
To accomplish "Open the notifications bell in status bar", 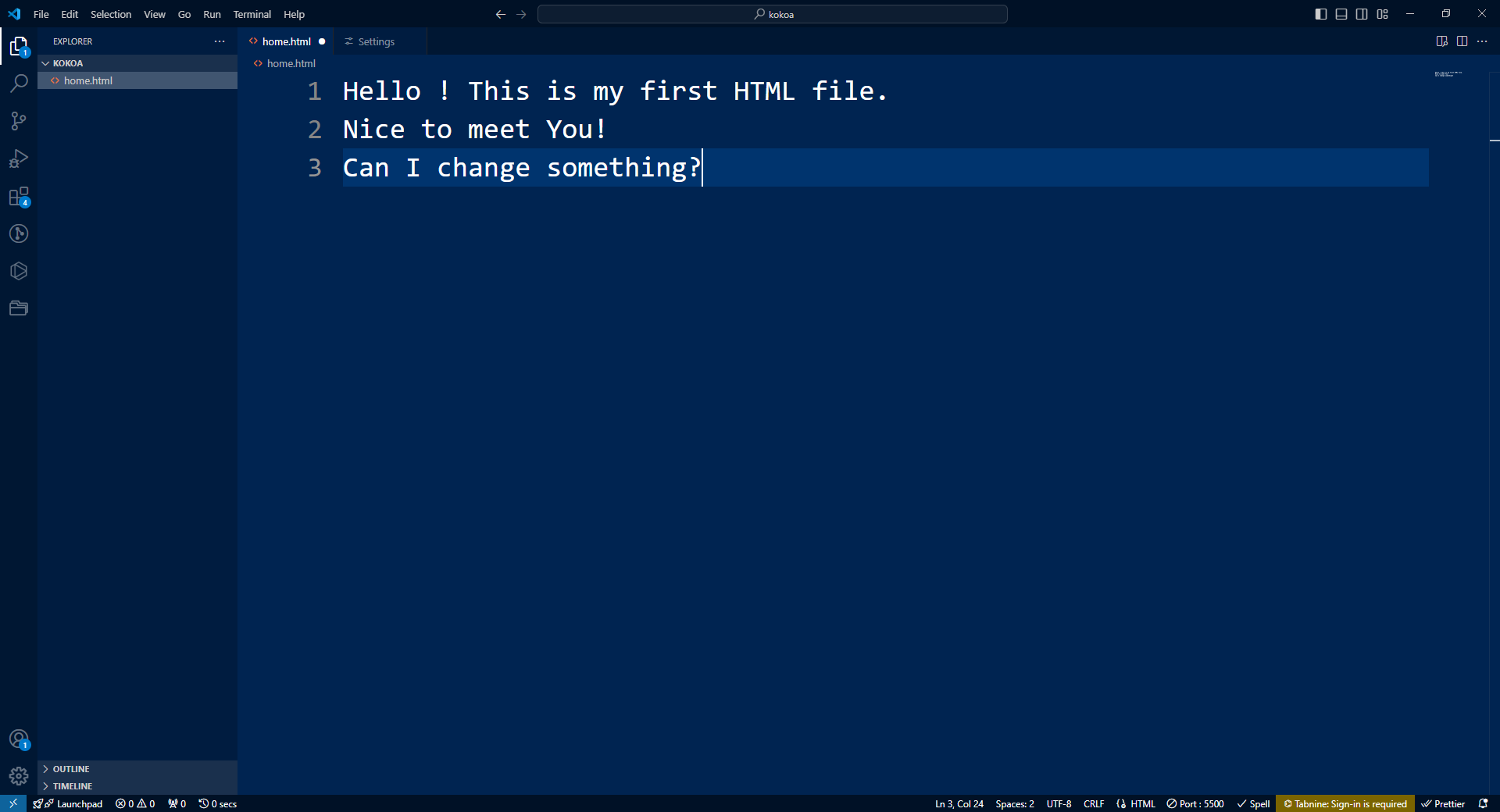I will tap(1483, 803).
